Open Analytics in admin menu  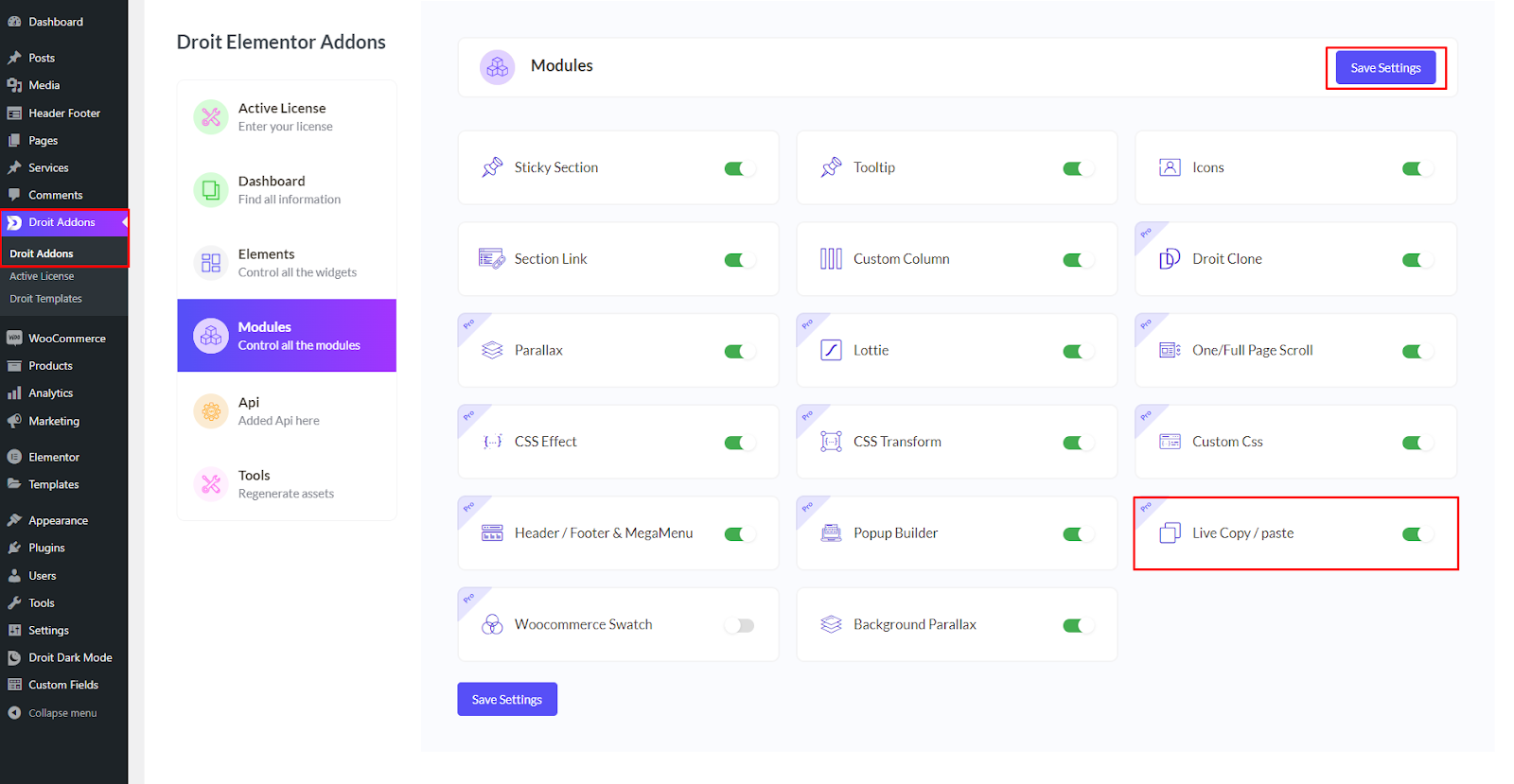[x=63, y=393]
